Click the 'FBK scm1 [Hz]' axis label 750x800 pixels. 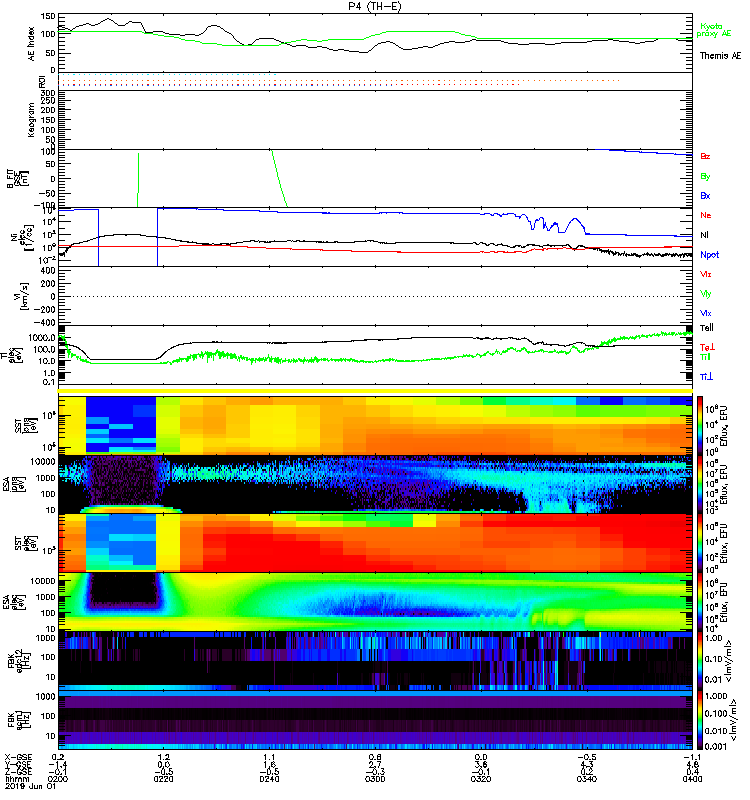pyautogui.click(x=19, y=719)
